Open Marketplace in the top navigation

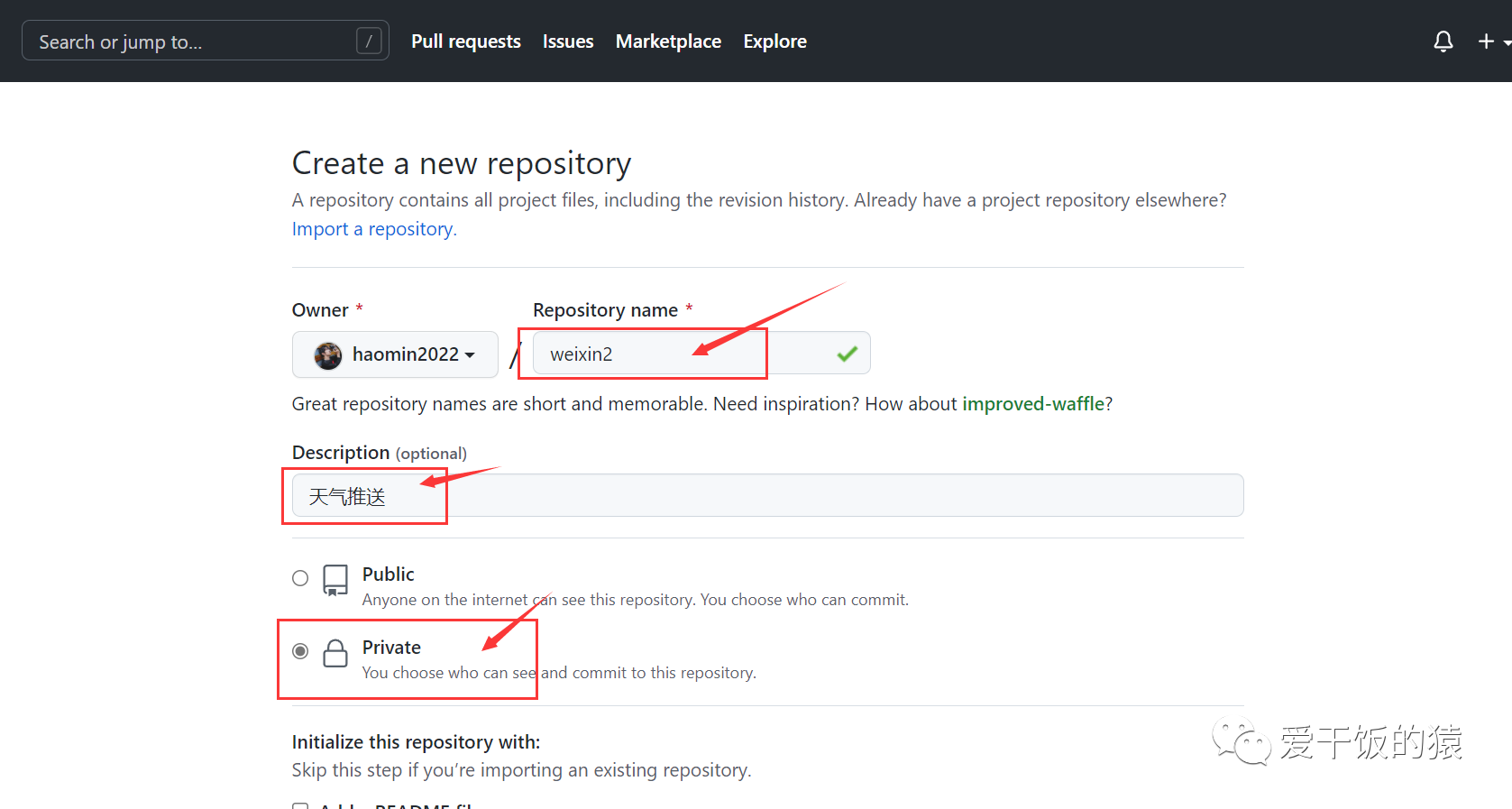tap(668, 41)
